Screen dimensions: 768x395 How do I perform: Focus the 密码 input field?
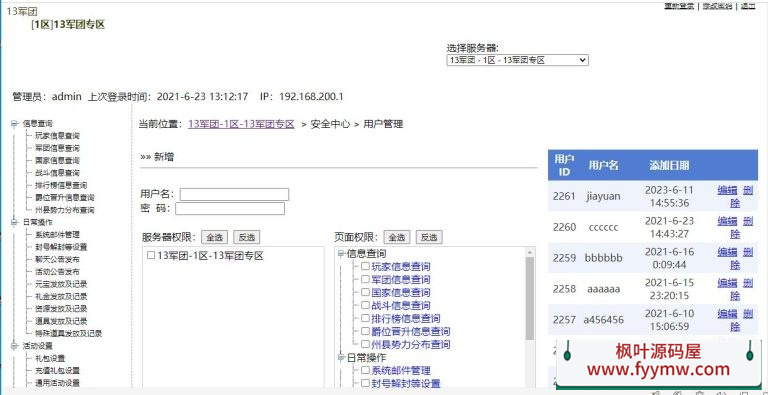point(230,208)
